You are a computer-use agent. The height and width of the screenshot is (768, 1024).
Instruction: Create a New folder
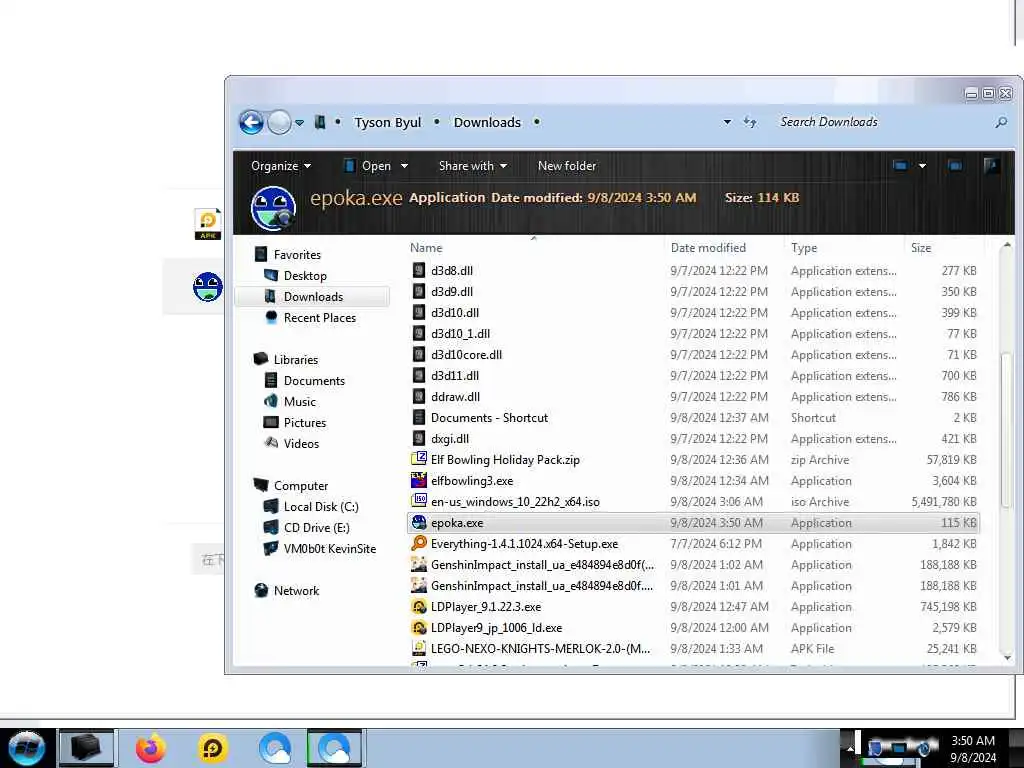(567, 166)
